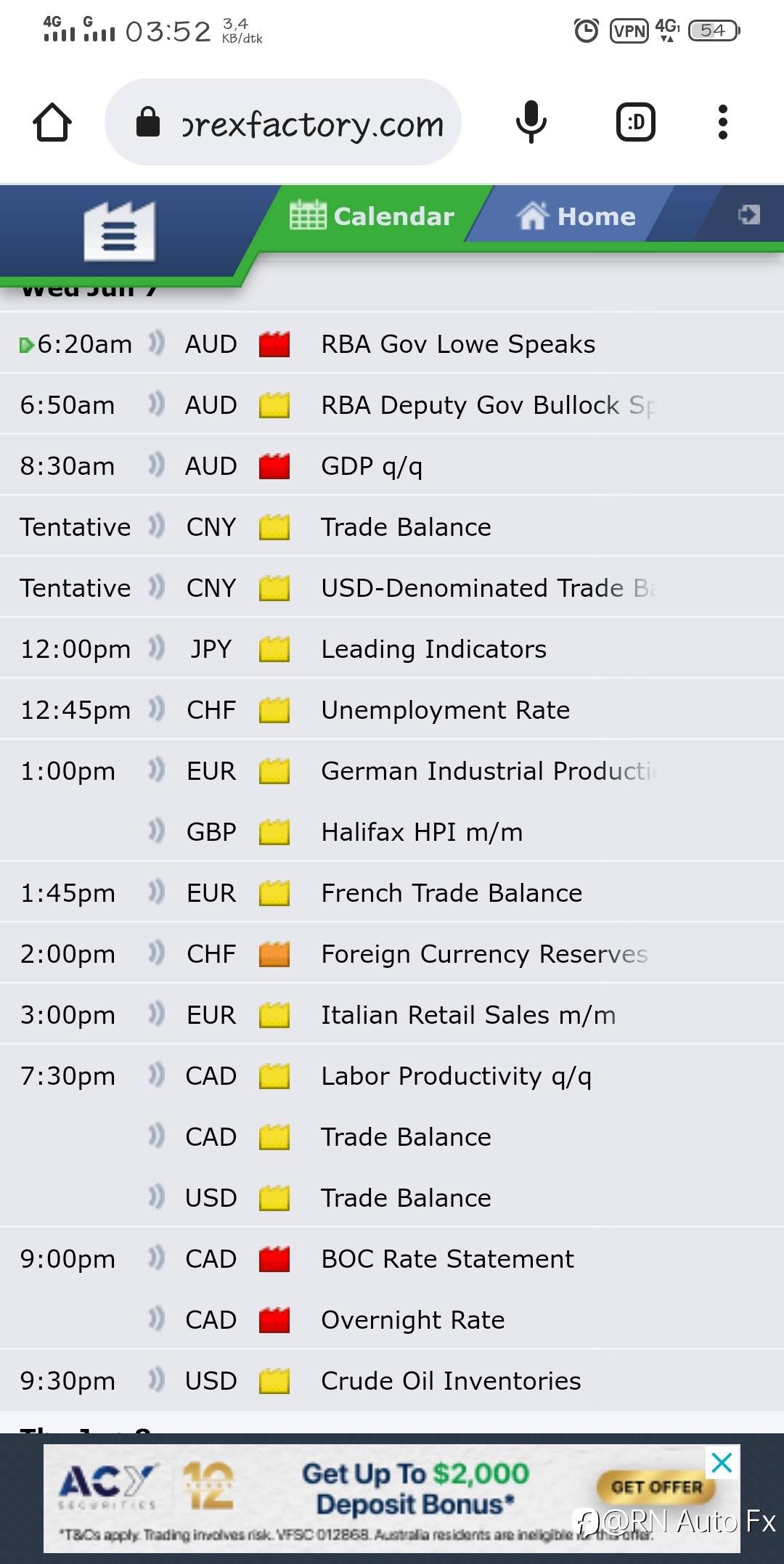The width and height of the screenshot is (784, 1564).
Task: Tap the browser home icon
Action: click(x=52, y=122)
